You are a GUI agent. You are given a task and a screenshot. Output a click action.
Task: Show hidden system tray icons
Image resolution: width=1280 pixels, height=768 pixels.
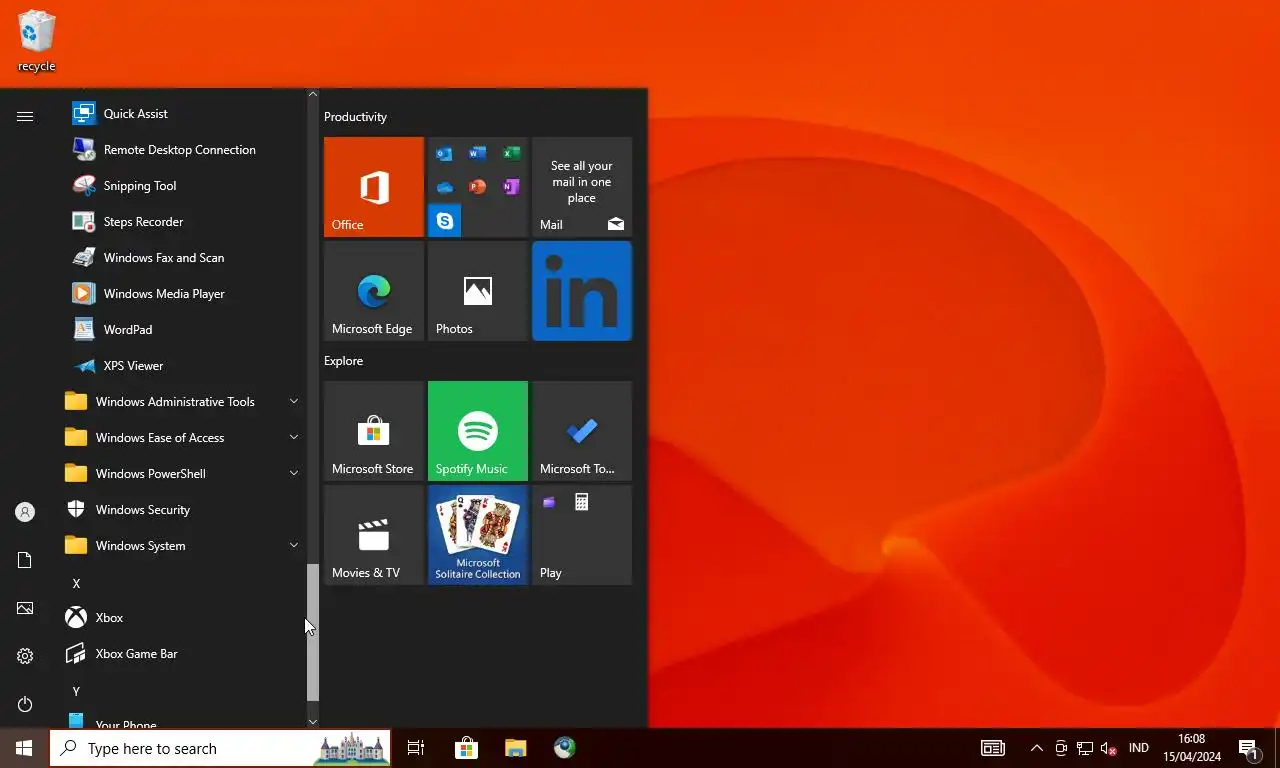point(1037,748)
